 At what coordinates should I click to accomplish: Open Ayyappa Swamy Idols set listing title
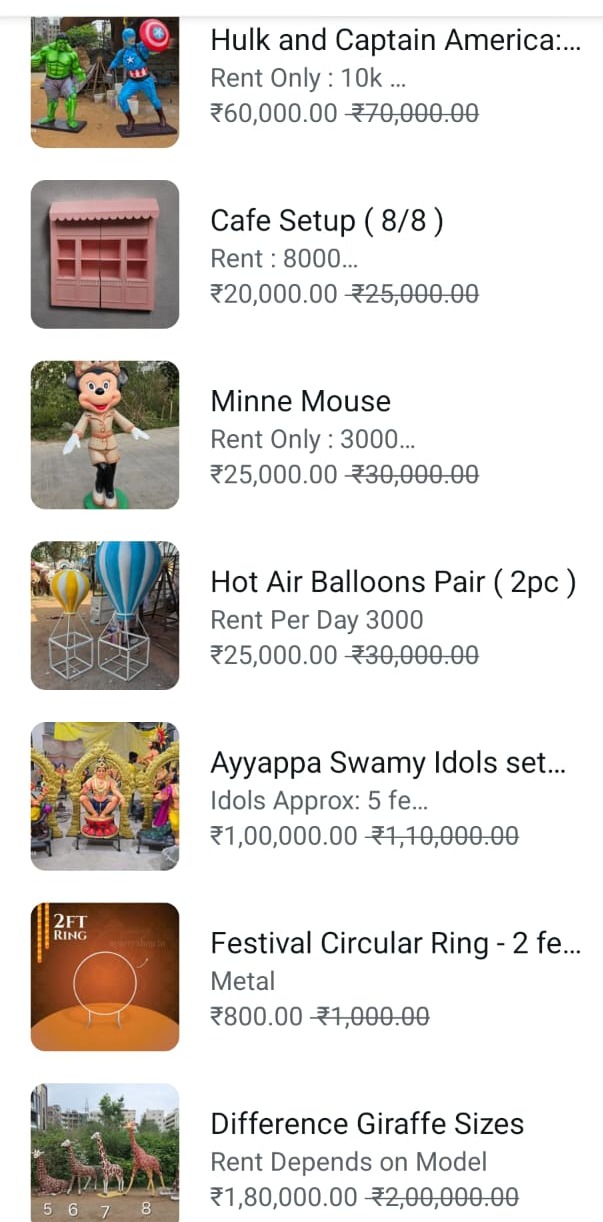(x=388, y=763)
